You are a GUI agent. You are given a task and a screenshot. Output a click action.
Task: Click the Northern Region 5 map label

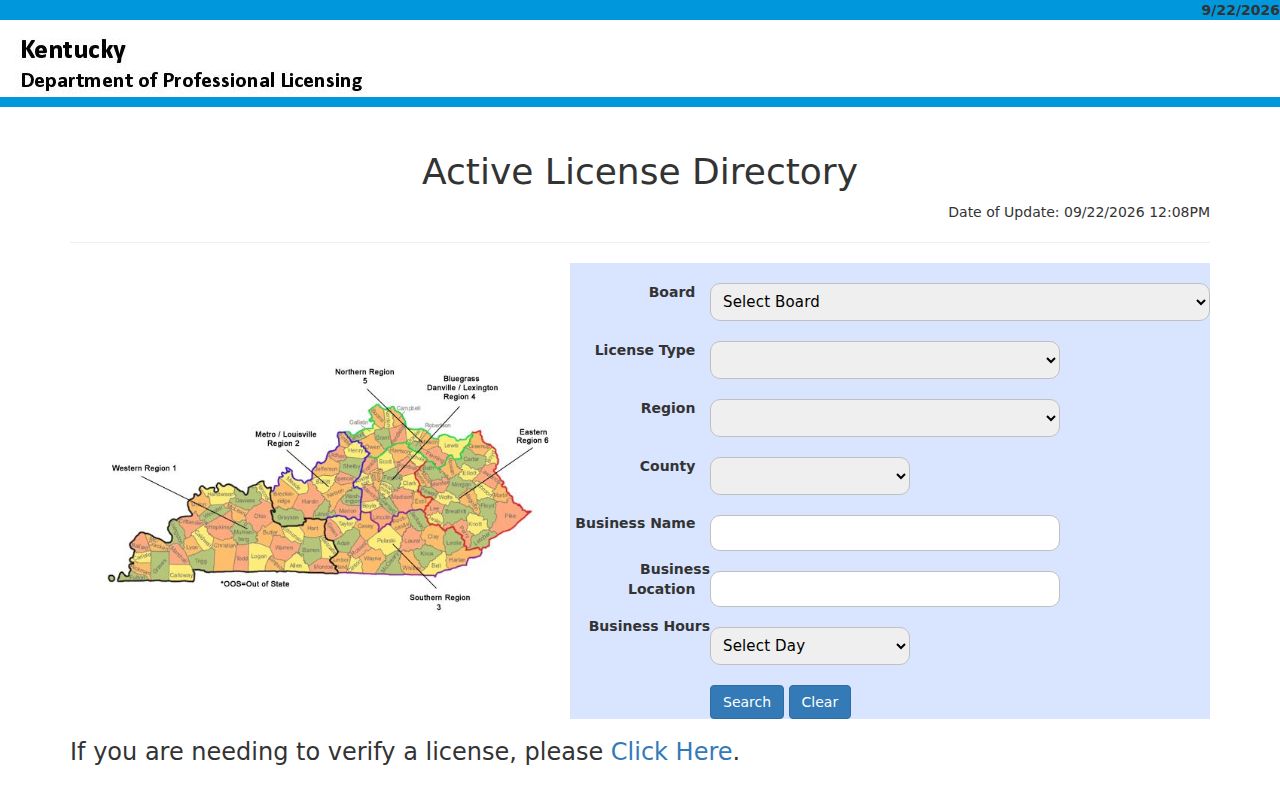(364, 376)
